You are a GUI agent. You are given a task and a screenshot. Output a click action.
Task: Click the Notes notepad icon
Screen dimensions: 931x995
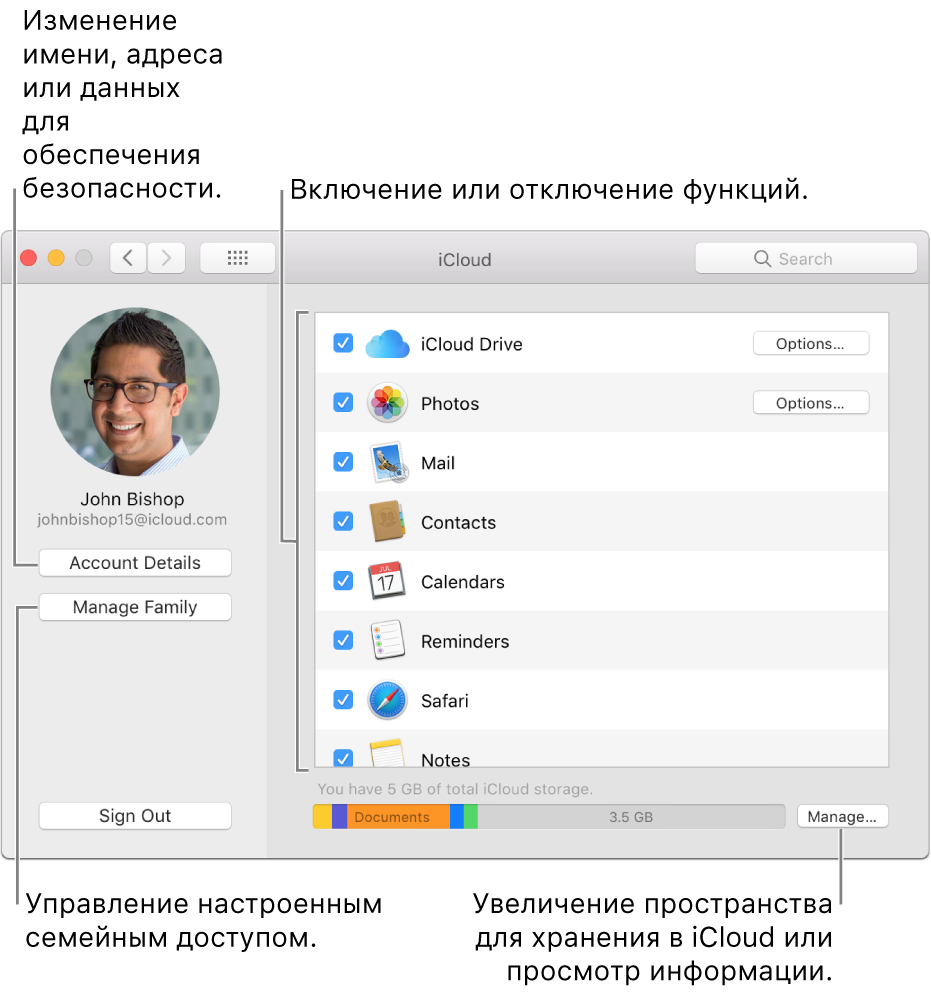click(x=387, y=753)
